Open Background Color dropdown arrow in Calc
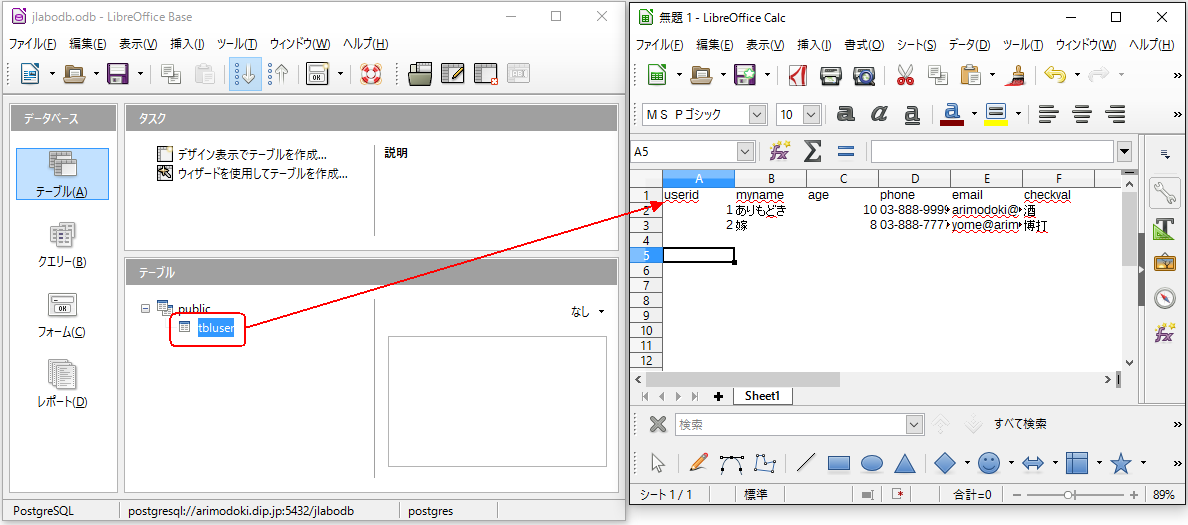Image resolution: width=1188 pixels, height=525 pixels. pos(1018,114)
